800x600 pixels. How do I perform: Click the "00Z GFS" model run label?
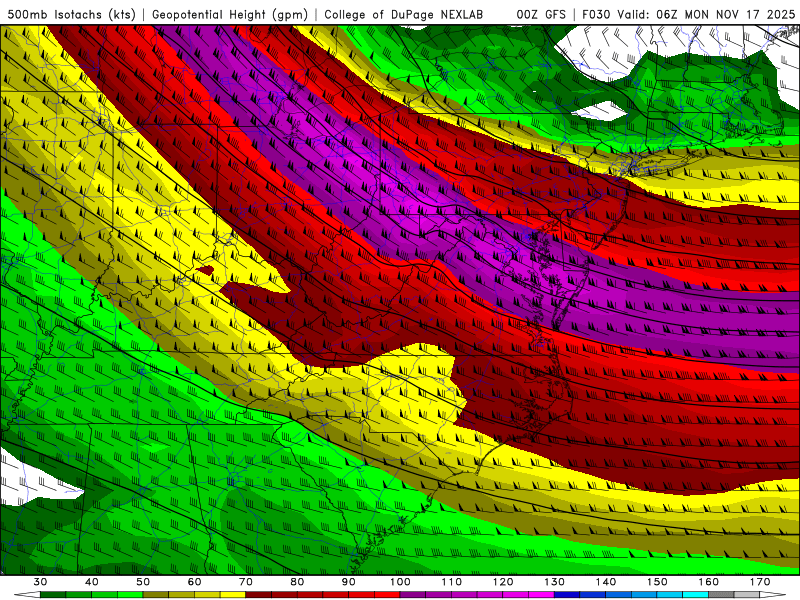tap(541, 15)
